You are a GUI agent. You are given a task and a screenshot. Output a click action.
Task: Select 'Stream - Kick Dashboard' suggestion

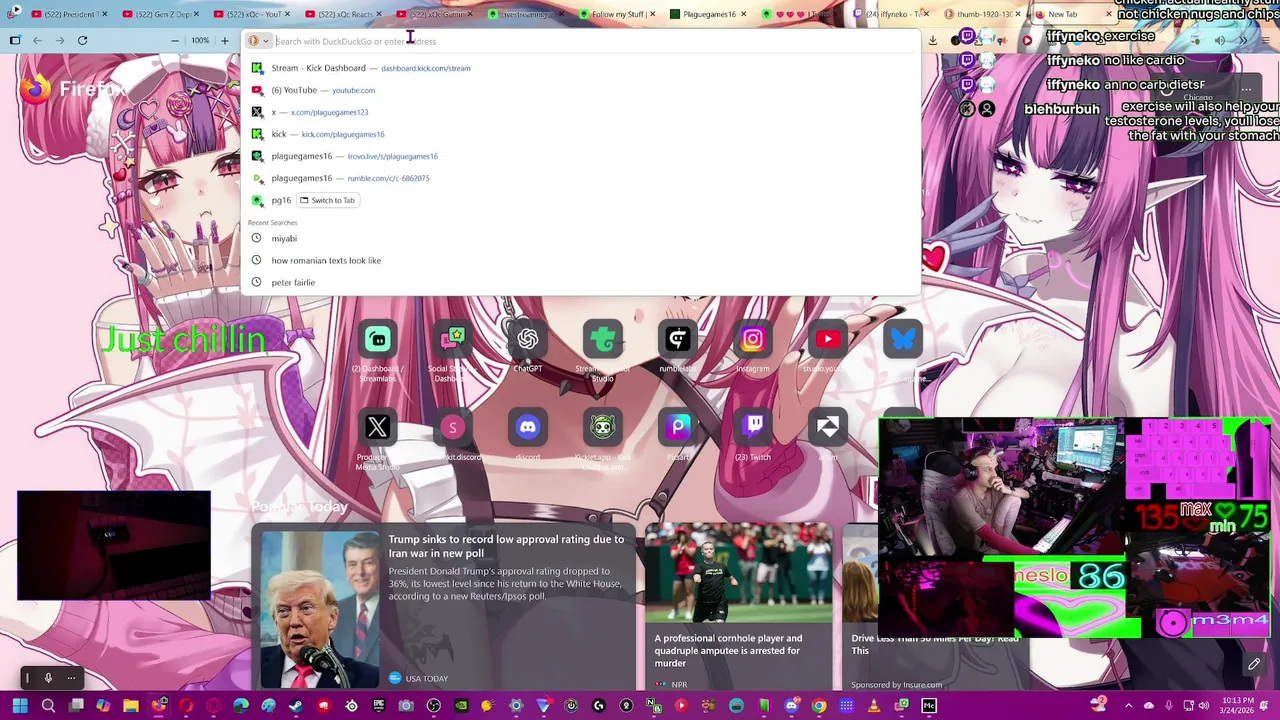tap(580, 68)
